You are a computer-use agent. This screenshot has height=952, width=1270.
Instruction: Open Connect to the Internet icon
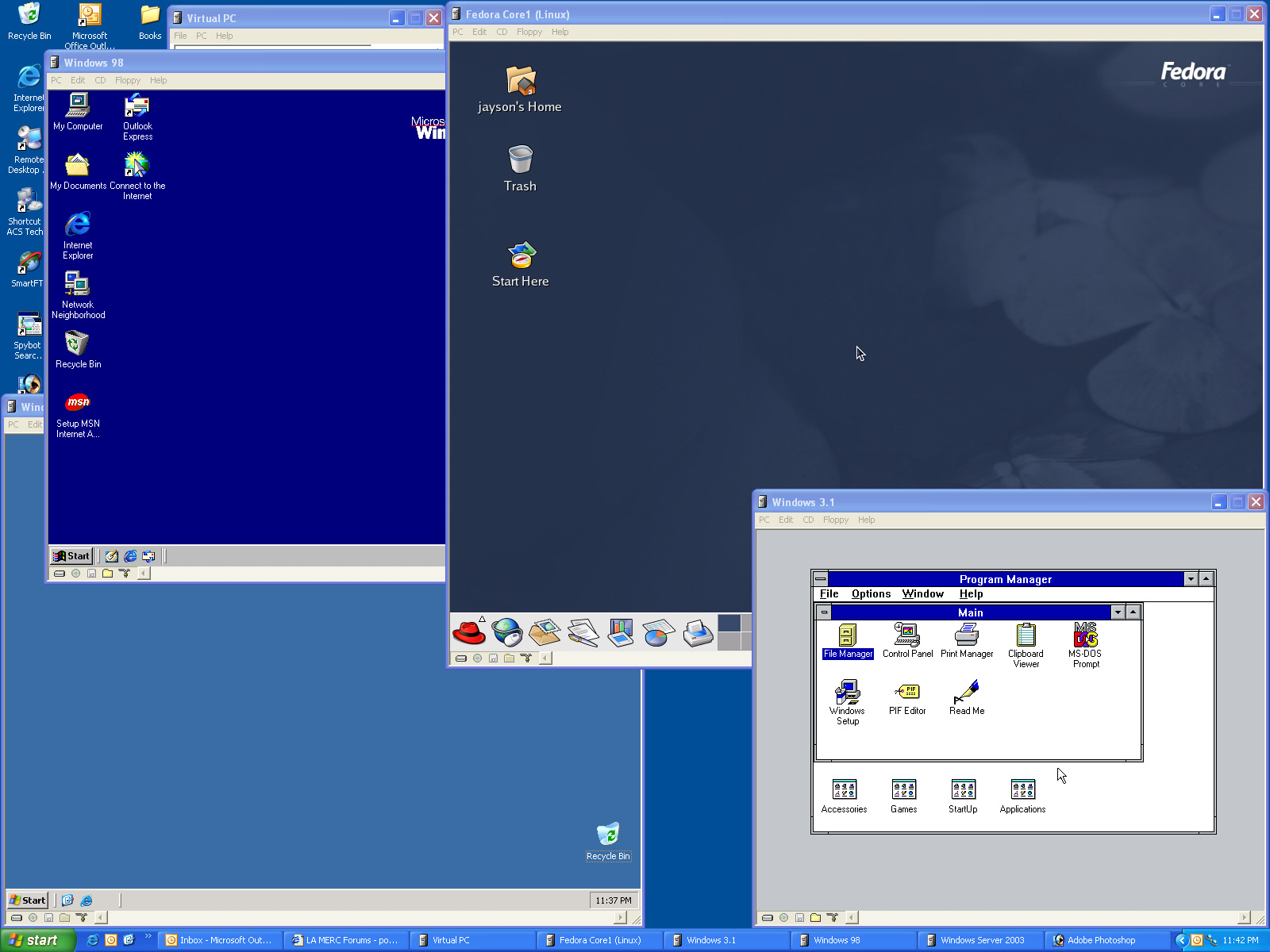pyautogui.click(x=137, y=176)
